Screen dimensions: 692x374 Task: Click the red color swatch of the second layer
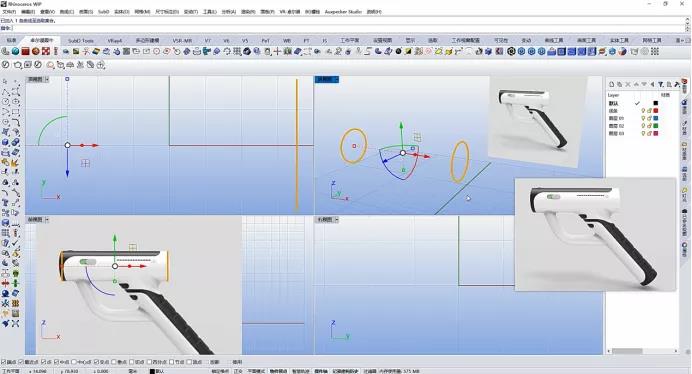656,111
